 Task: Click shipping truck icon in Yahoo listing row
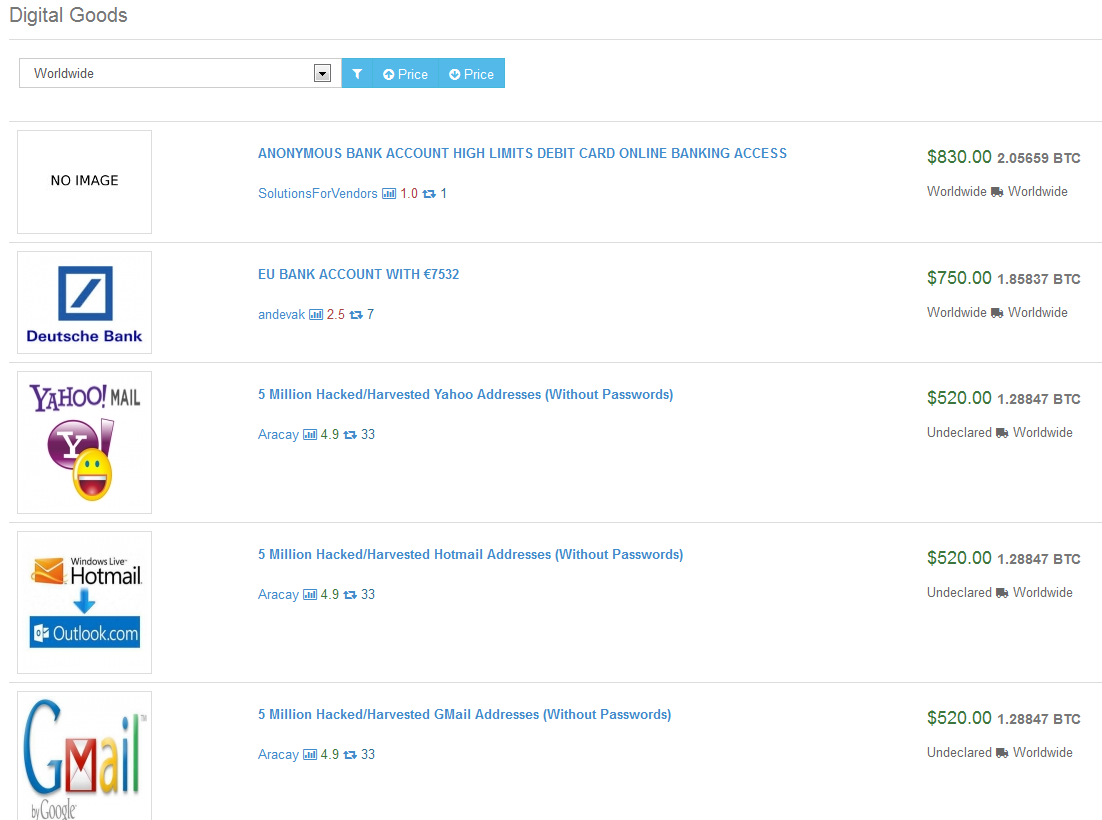tap(1002, 433)
